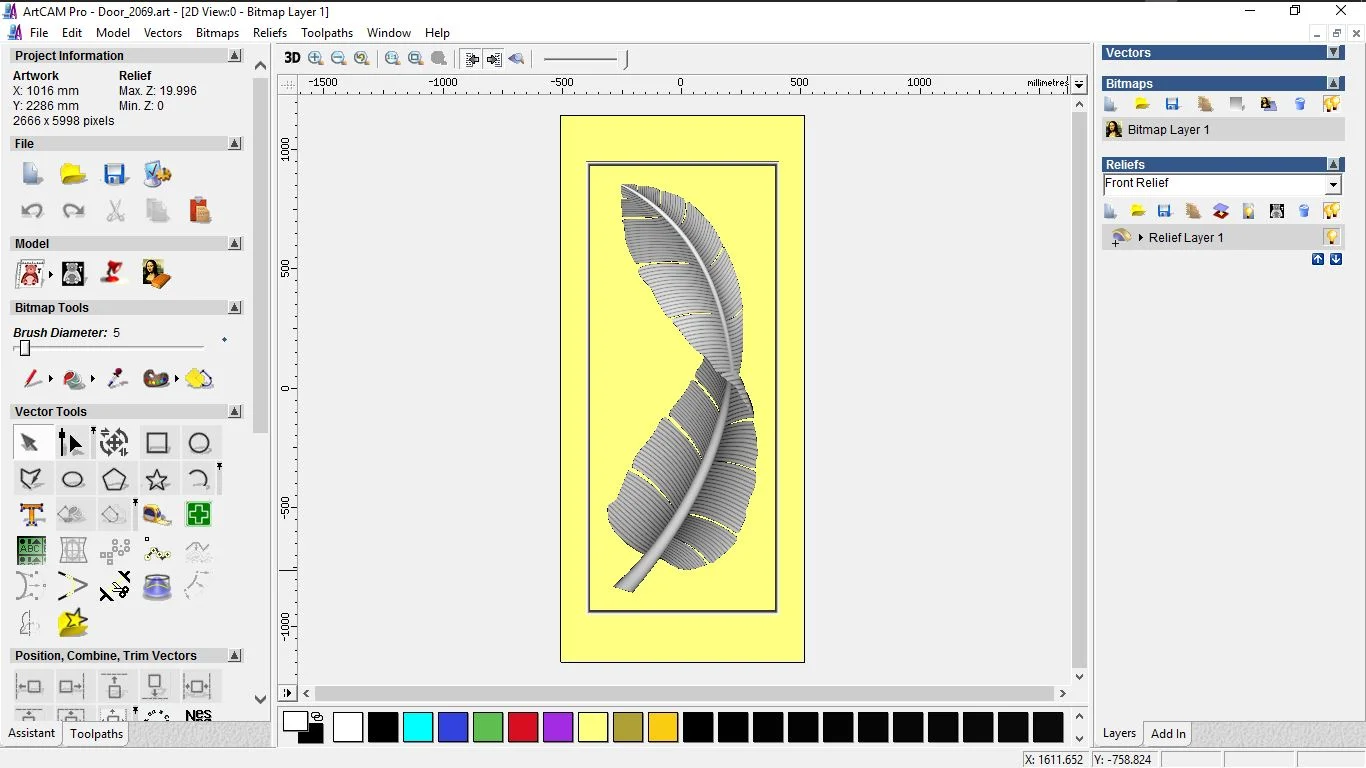Viewport: 1366px width, 768px height.
Task: Select the Create Rectangle vector tool
Action: click(x=157, y=443)
